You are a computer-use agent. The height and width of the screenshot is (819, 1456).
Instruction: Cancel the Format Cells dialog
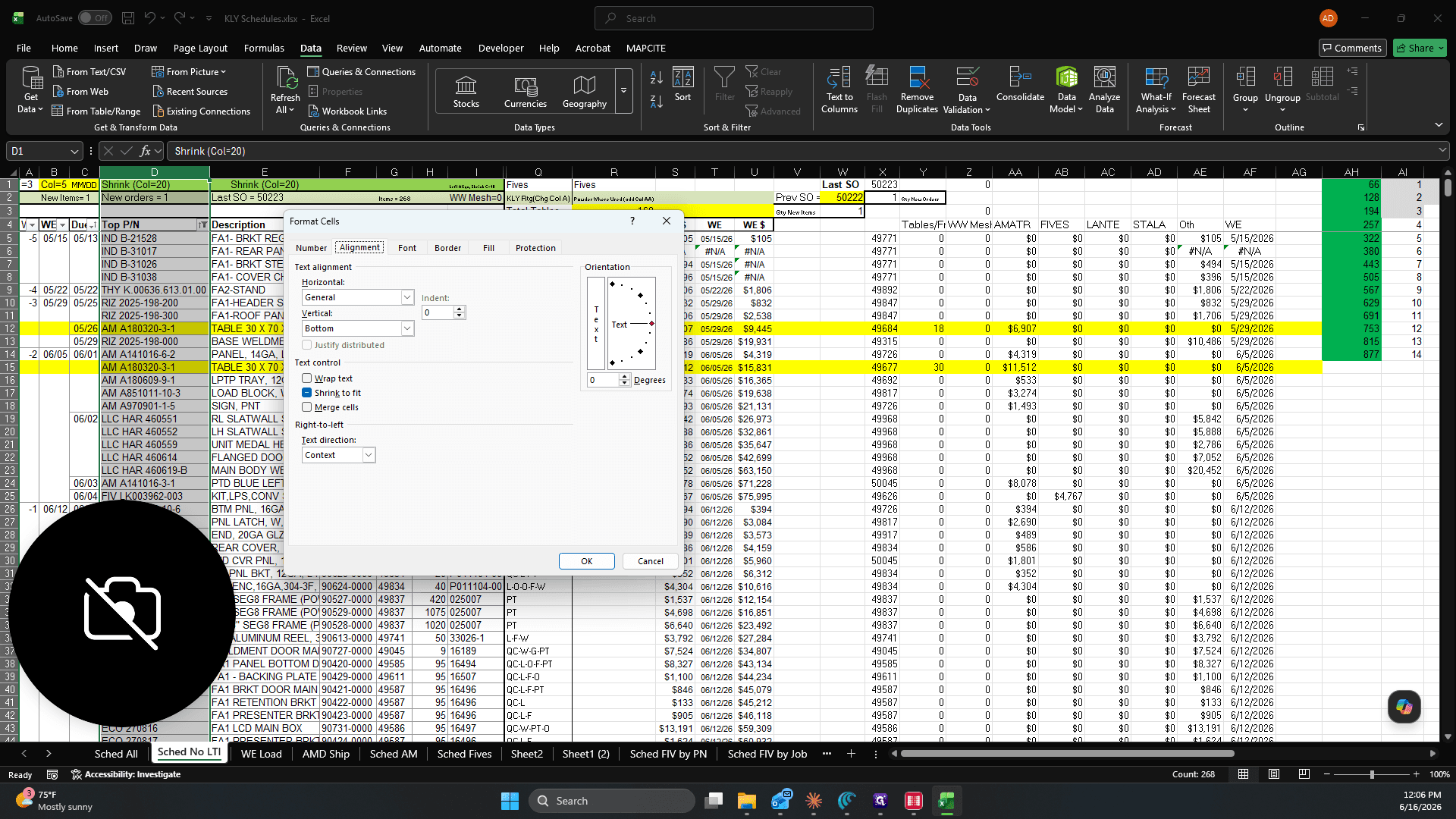coord(650,561)
